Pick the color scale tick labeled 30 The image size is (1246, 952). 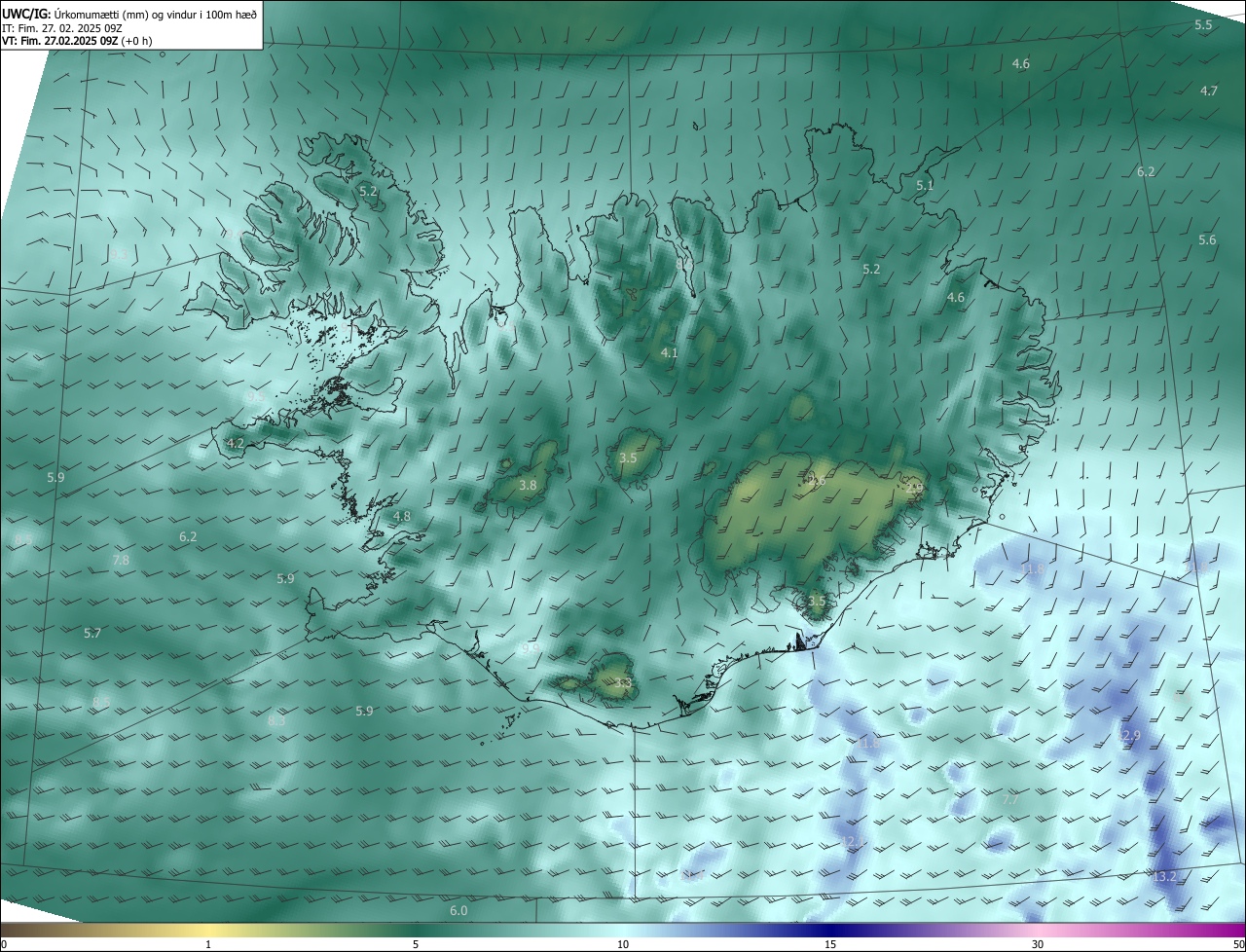tap(1038, 944)
